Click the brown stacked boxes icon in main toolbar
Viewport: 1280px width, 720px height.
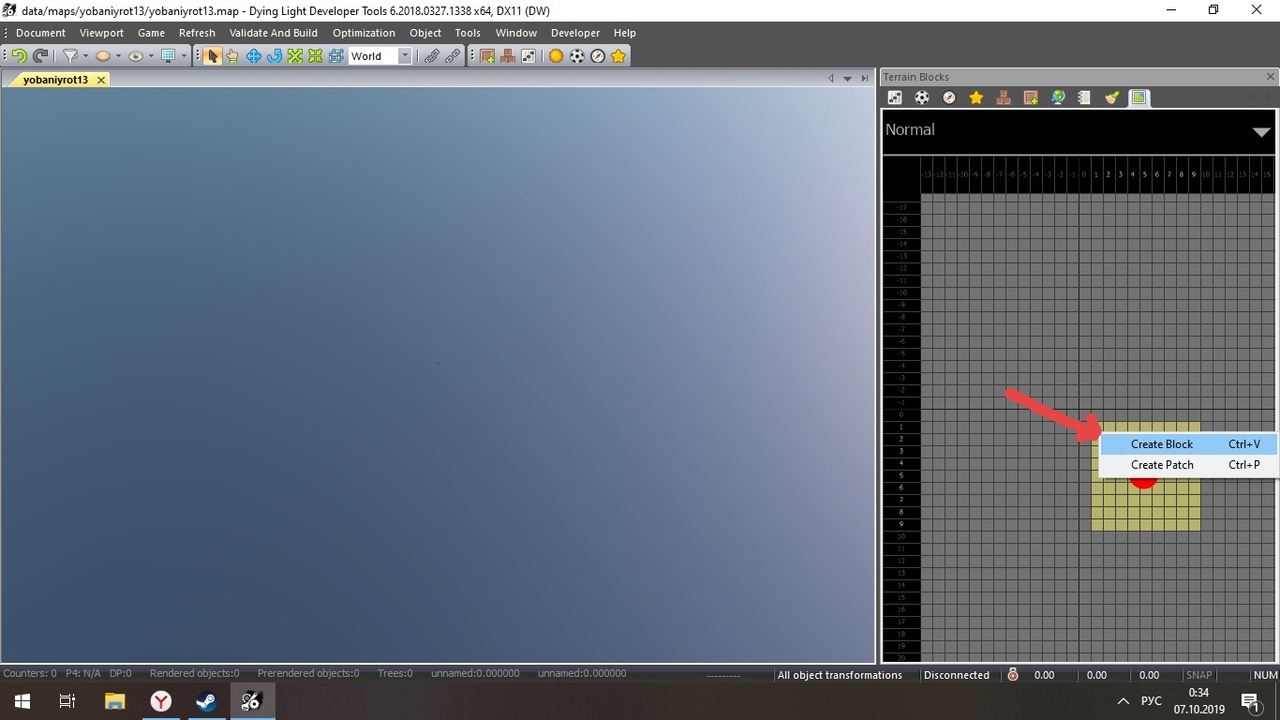pos(508,57)
